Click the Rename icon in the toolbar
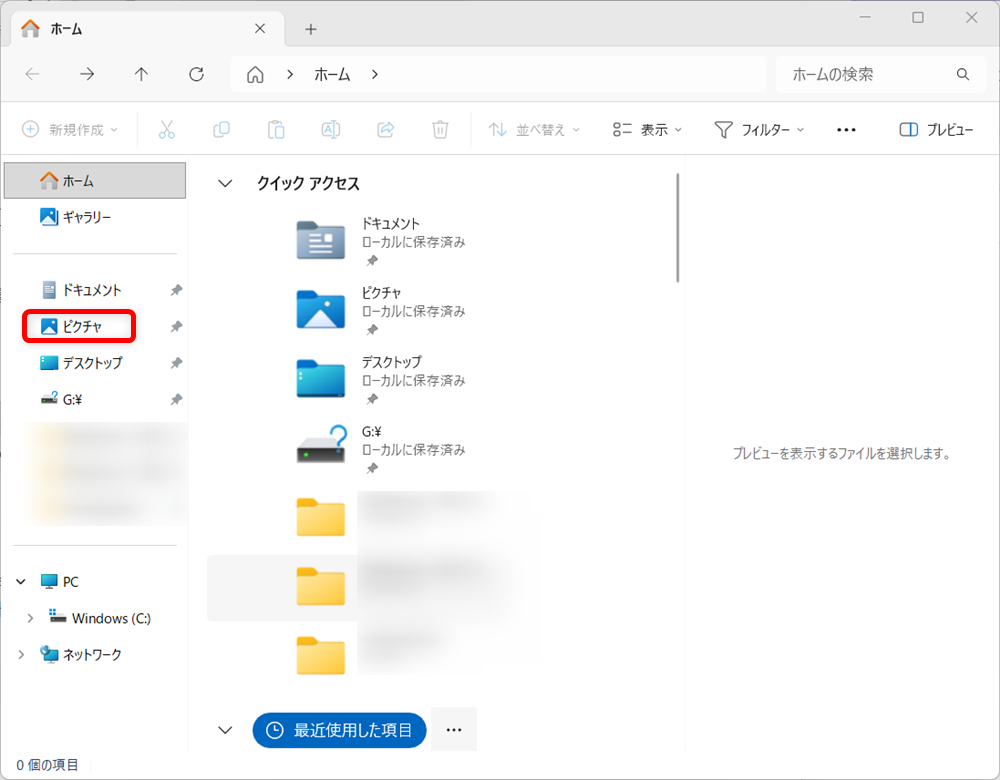 click(330, 129)
